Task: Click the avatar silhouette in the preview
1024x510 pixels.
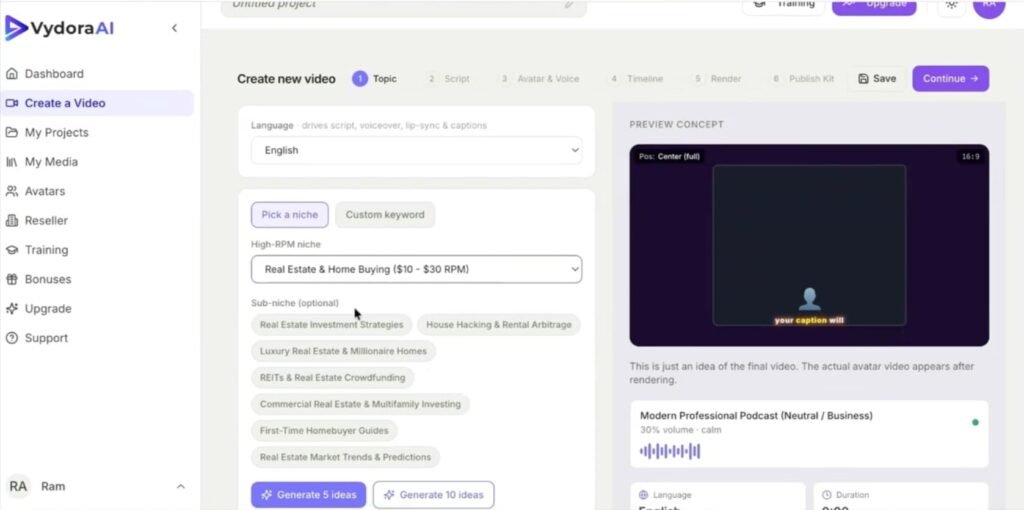Action: pyautogui.click(x=809, y=300)
